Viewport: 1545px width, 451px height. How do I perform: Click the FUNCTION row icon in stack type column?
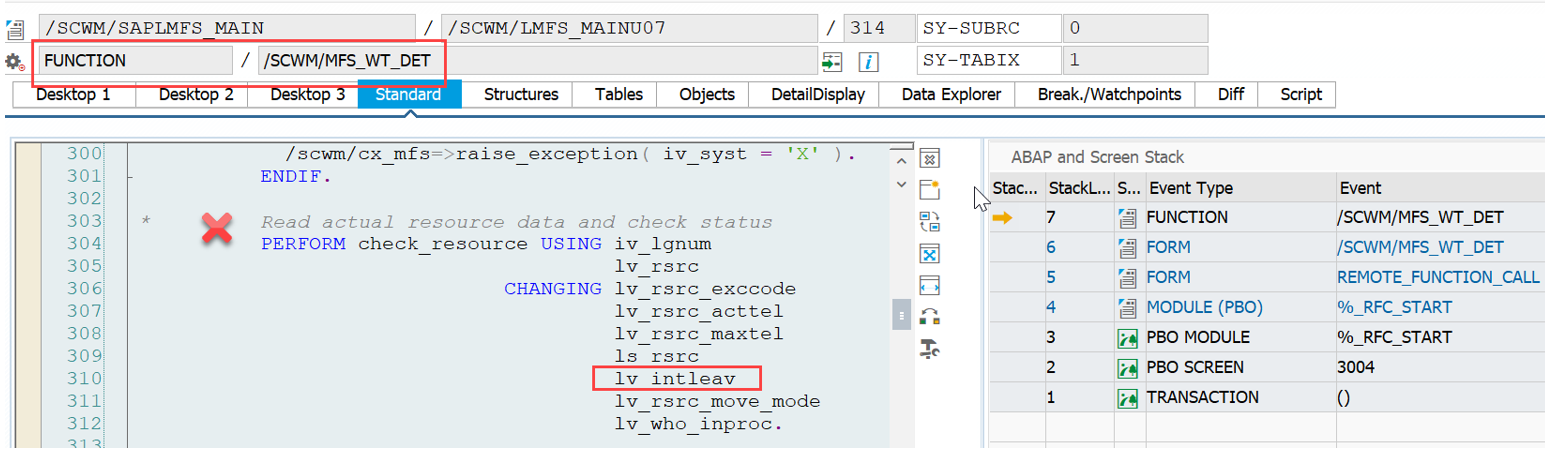tap(1127, 217)
